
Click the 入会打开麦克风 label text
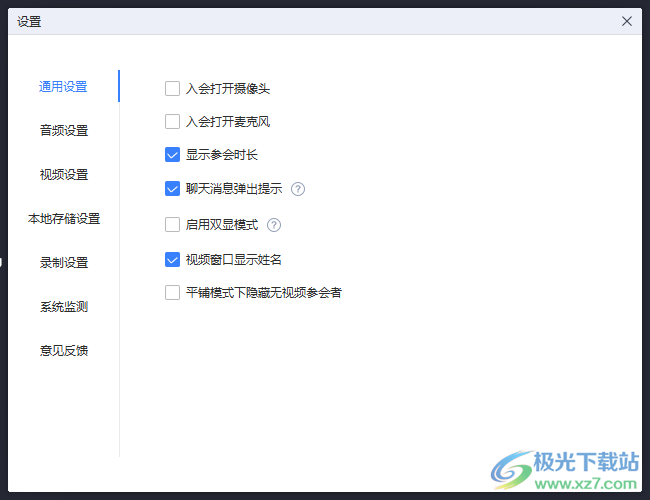pyautogui.click(x=228, y=121)
